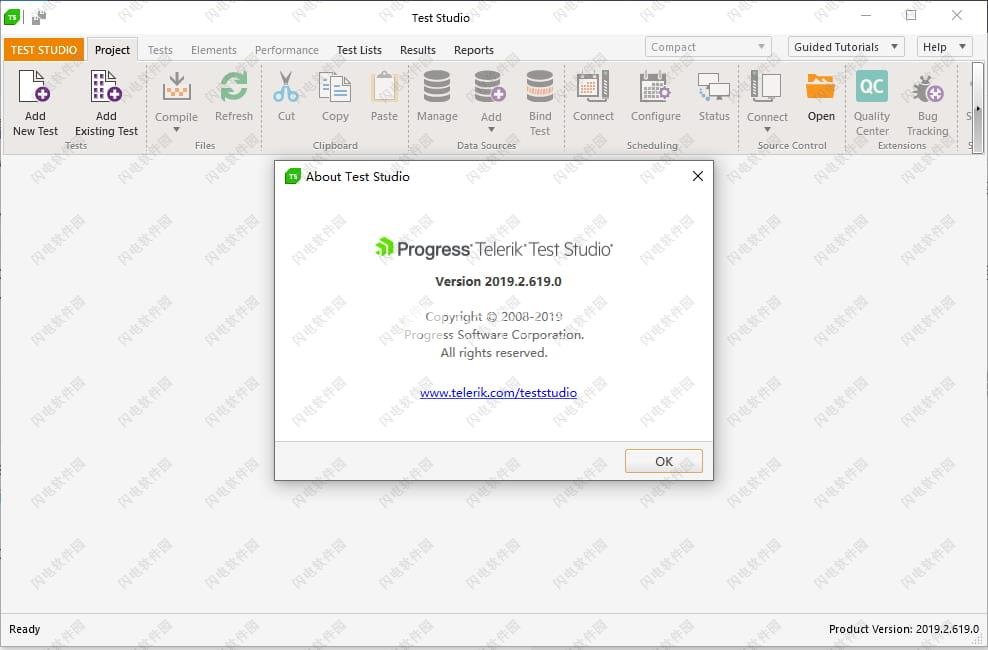988x650 pixels.
Task: Click the Copy clipboard icon
Action: click(335, 86)
